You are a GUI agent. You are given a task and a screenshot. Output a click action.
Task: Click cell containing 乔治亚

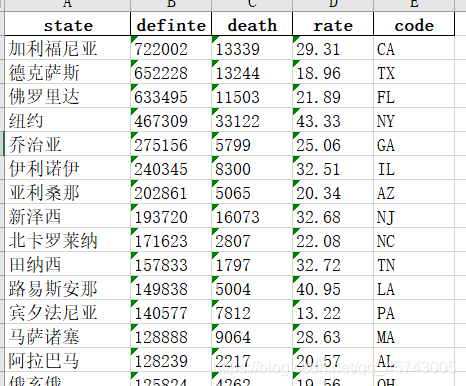68,144
